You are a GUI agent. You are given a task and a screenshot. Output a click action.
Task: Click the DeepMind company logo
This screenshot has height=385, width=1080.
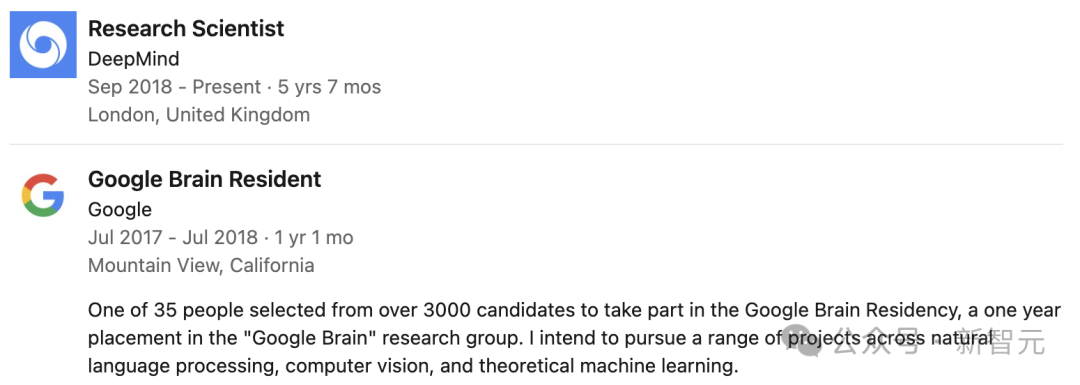pyautogui.click(x=43, y=44)
